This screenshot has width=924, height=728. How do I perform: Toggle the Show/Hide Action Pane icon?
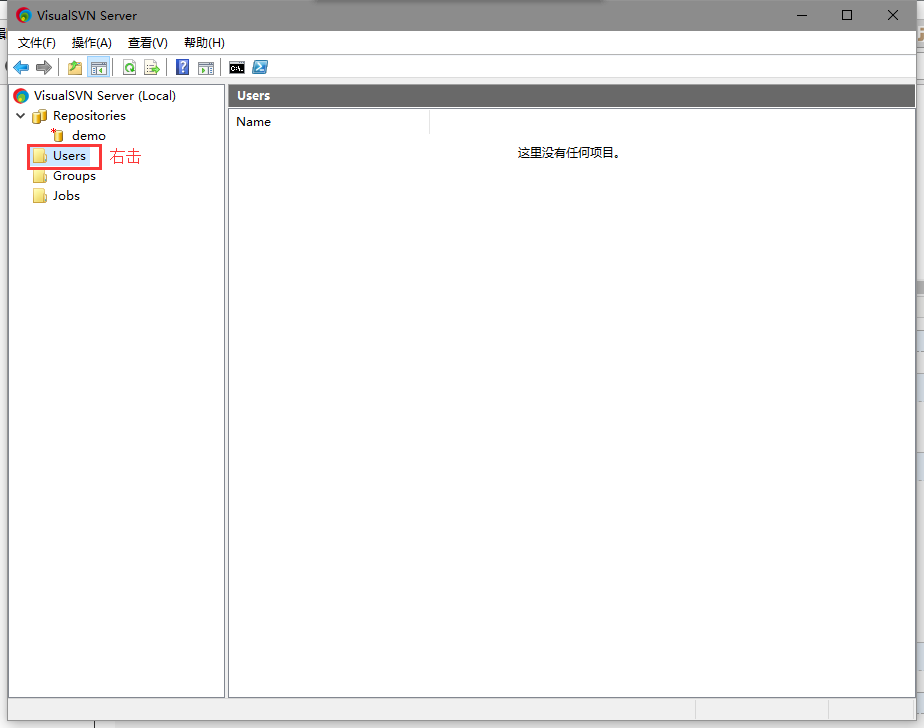(x=206, y=68)
